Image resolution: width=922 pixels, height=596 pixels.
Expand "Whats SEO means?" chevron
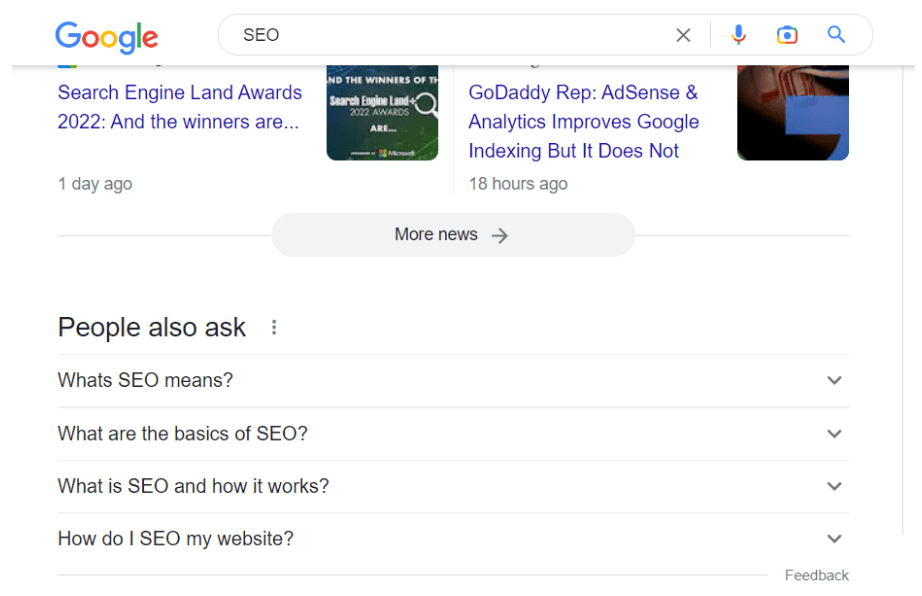click(x=834, y=380)
